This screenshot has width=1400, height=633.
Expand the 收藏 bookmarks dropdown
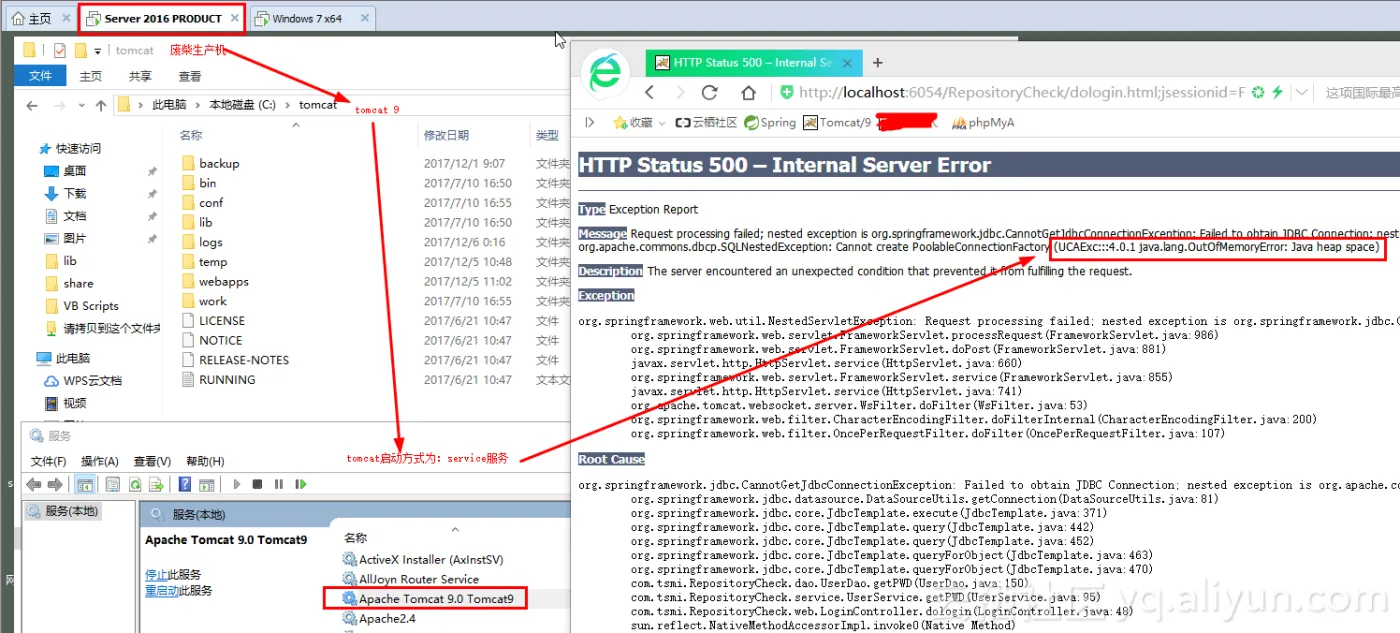click(661, 123)
